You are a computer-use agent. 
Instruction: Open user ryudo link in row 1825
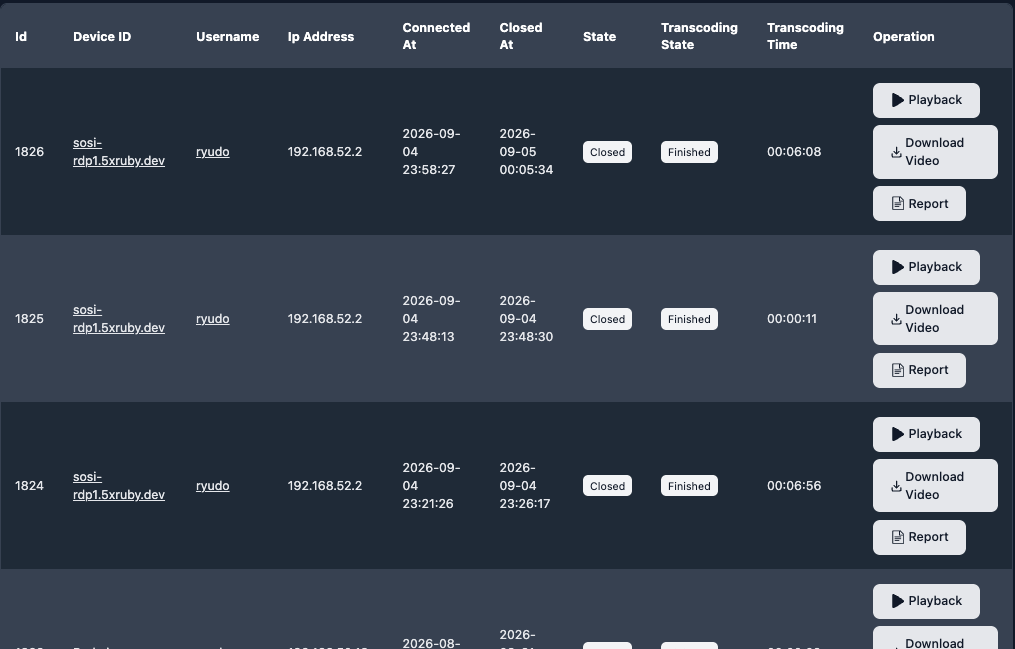(212, 319)
